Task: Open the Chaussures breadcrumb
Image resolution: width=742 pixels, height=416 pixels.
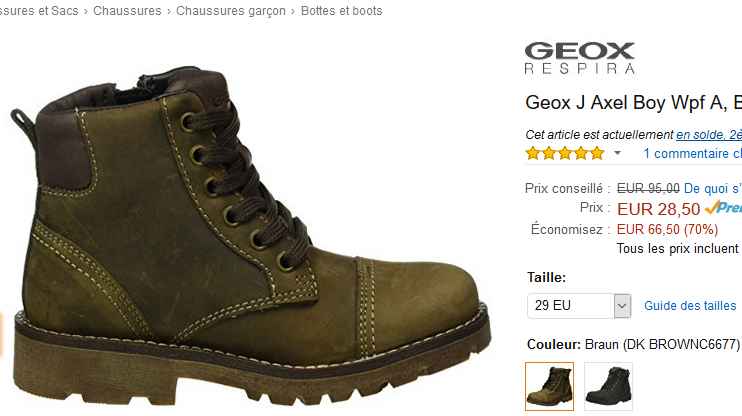Action: (x=127, y=10)
